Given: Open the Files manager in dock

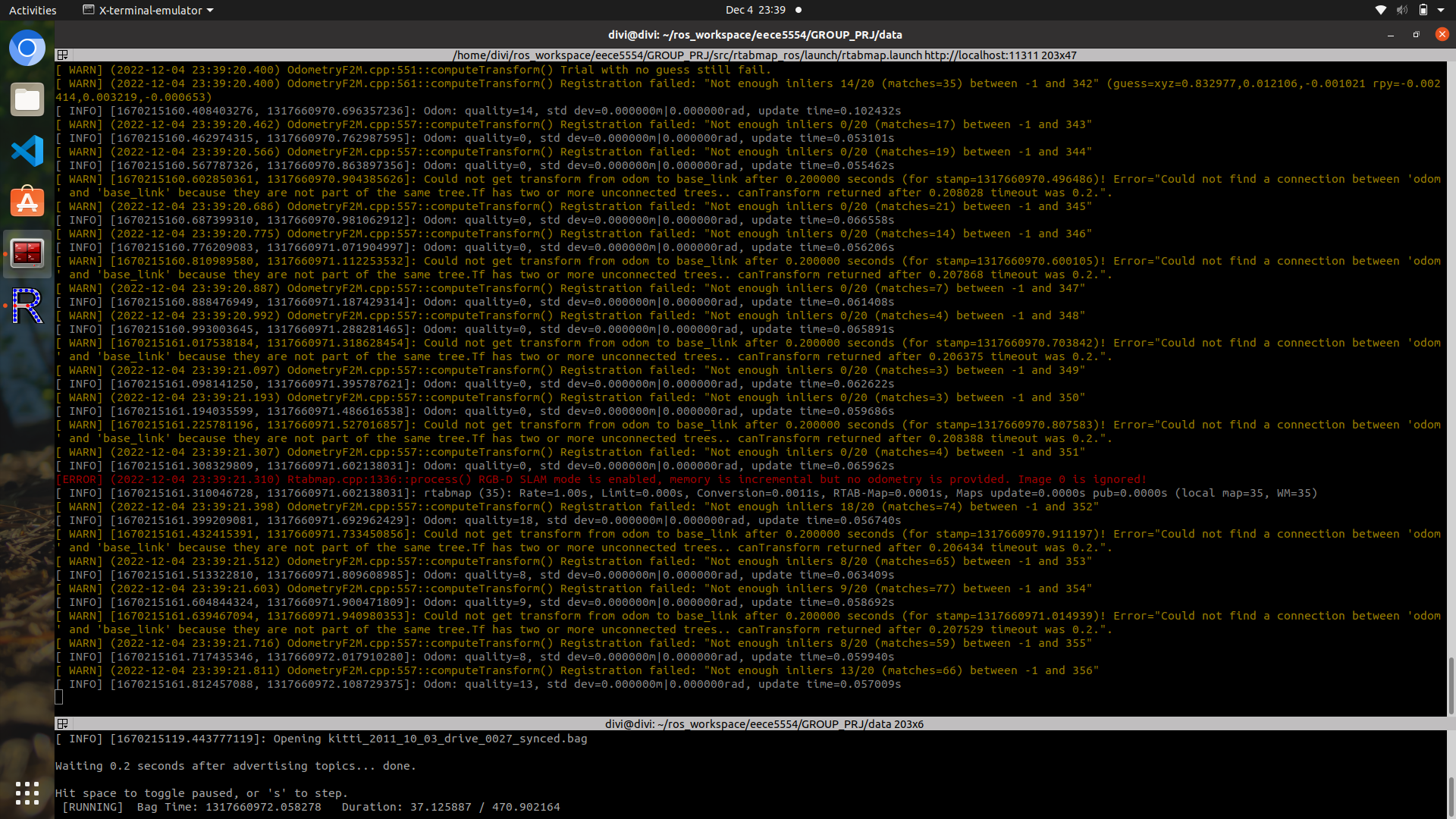Looking at the screenshot, I should (27, 99).
